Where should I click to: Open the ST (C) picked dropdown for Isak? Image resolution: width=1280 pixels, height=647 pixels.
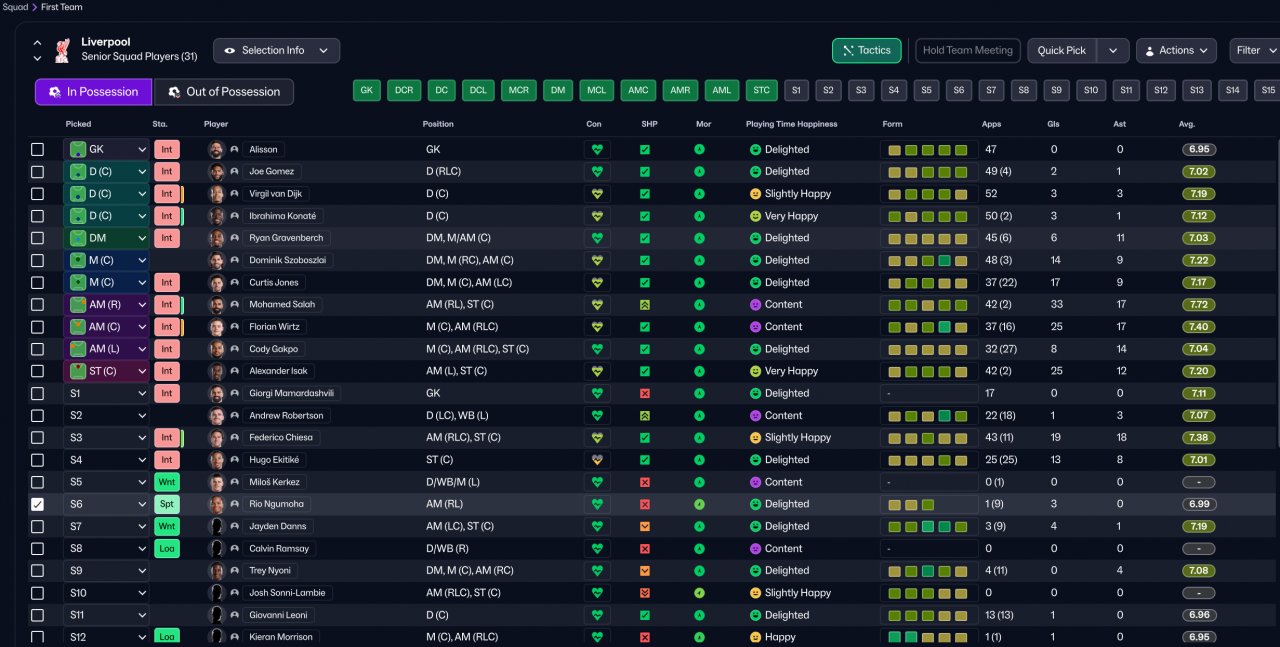tap(107, 371)
